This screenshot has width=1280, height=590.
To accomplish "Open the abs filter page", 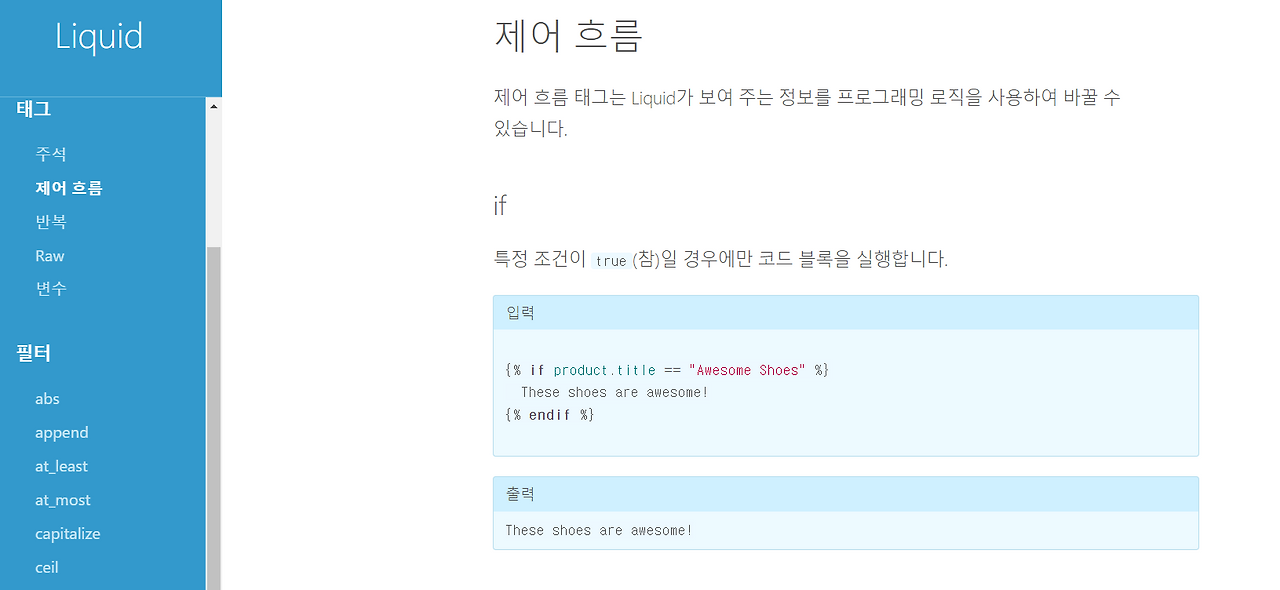I will (x=47, y=398).
